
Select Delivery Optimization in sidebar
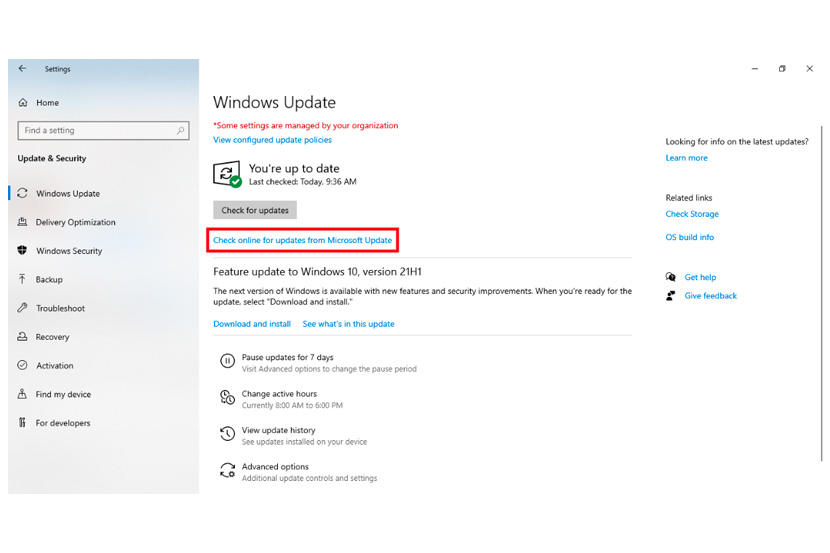(75, 222)
